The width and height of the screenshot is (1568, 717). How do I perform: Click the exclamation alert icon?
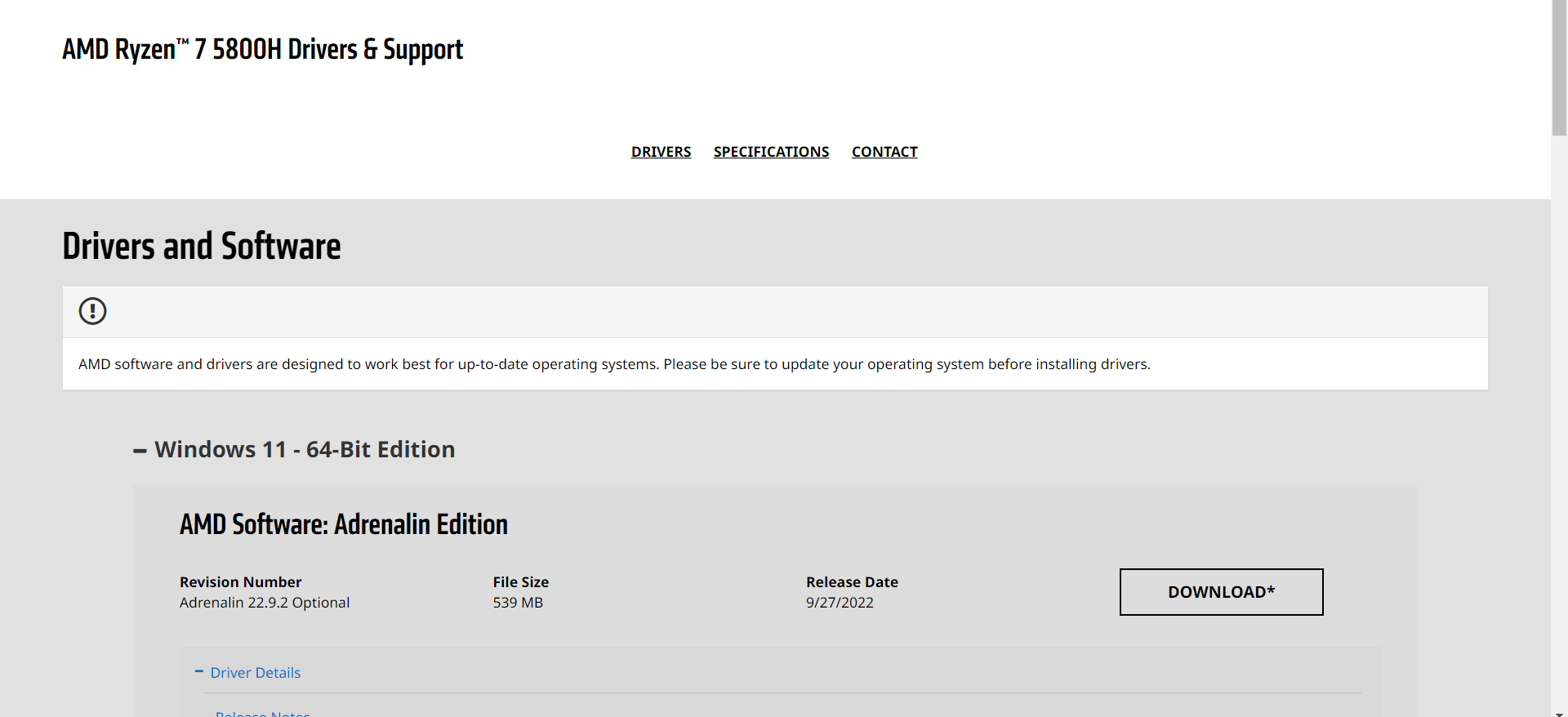pos(92,311)
